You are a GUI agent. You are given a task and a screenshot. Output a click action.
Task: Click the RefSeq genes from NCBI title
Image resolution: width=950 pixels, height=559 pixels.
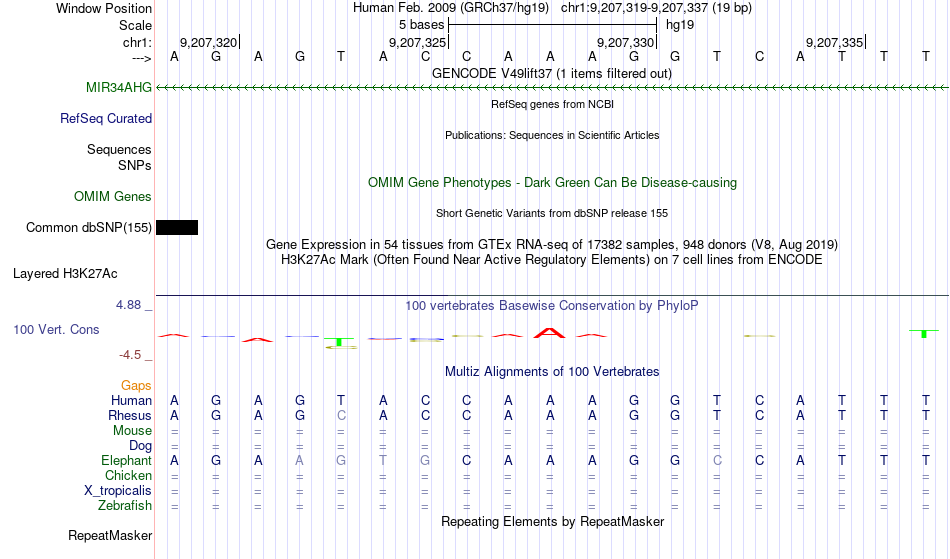(553, 104)
